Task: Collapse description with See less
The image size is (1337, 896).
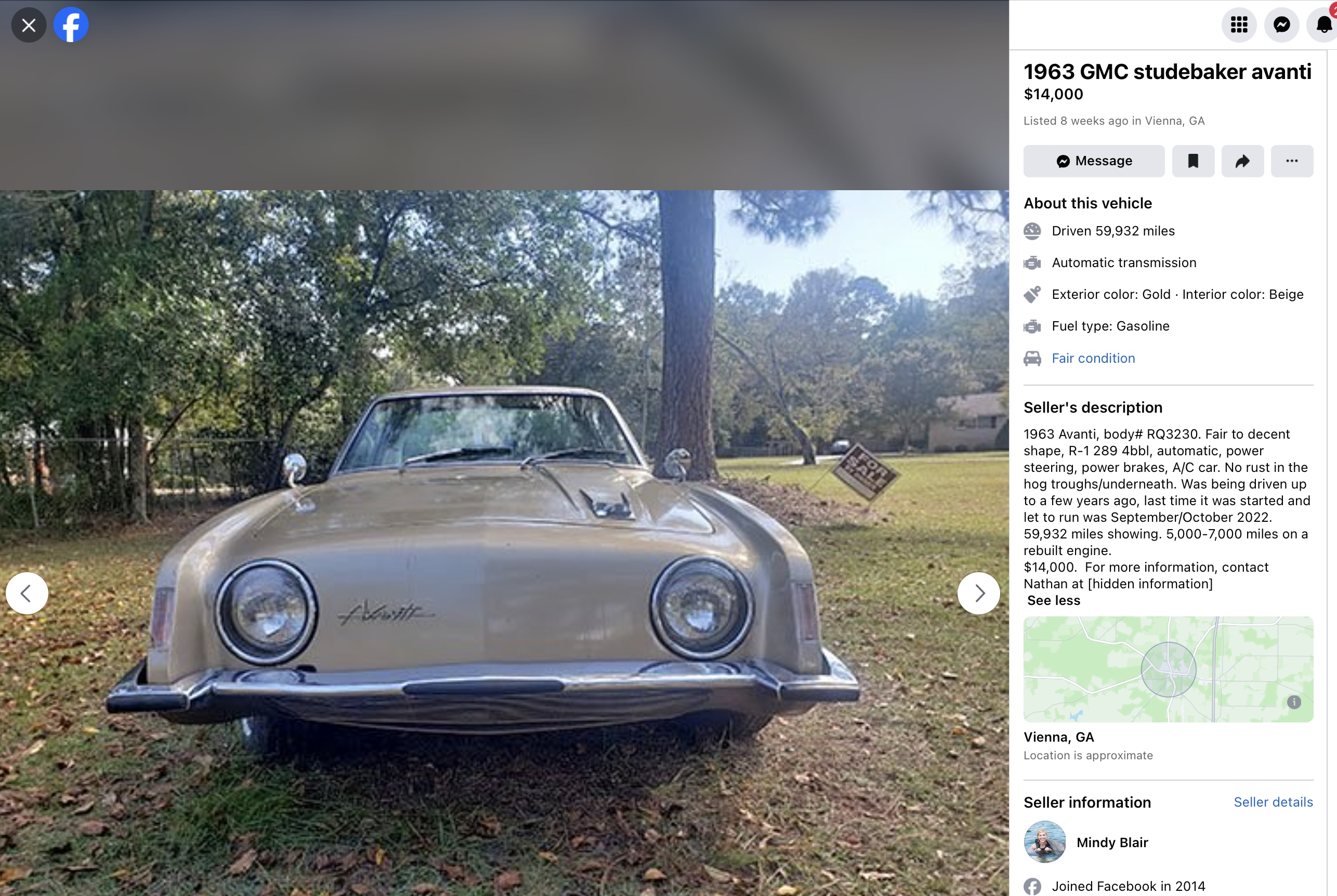Action: click(1054, 601)
